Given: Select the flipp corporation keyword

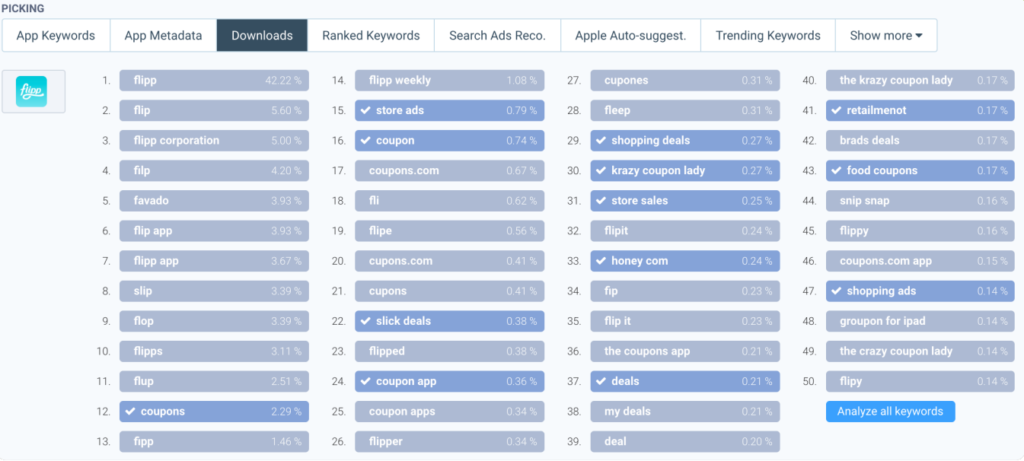Looking at the screenshot, I should pos(213,140).
